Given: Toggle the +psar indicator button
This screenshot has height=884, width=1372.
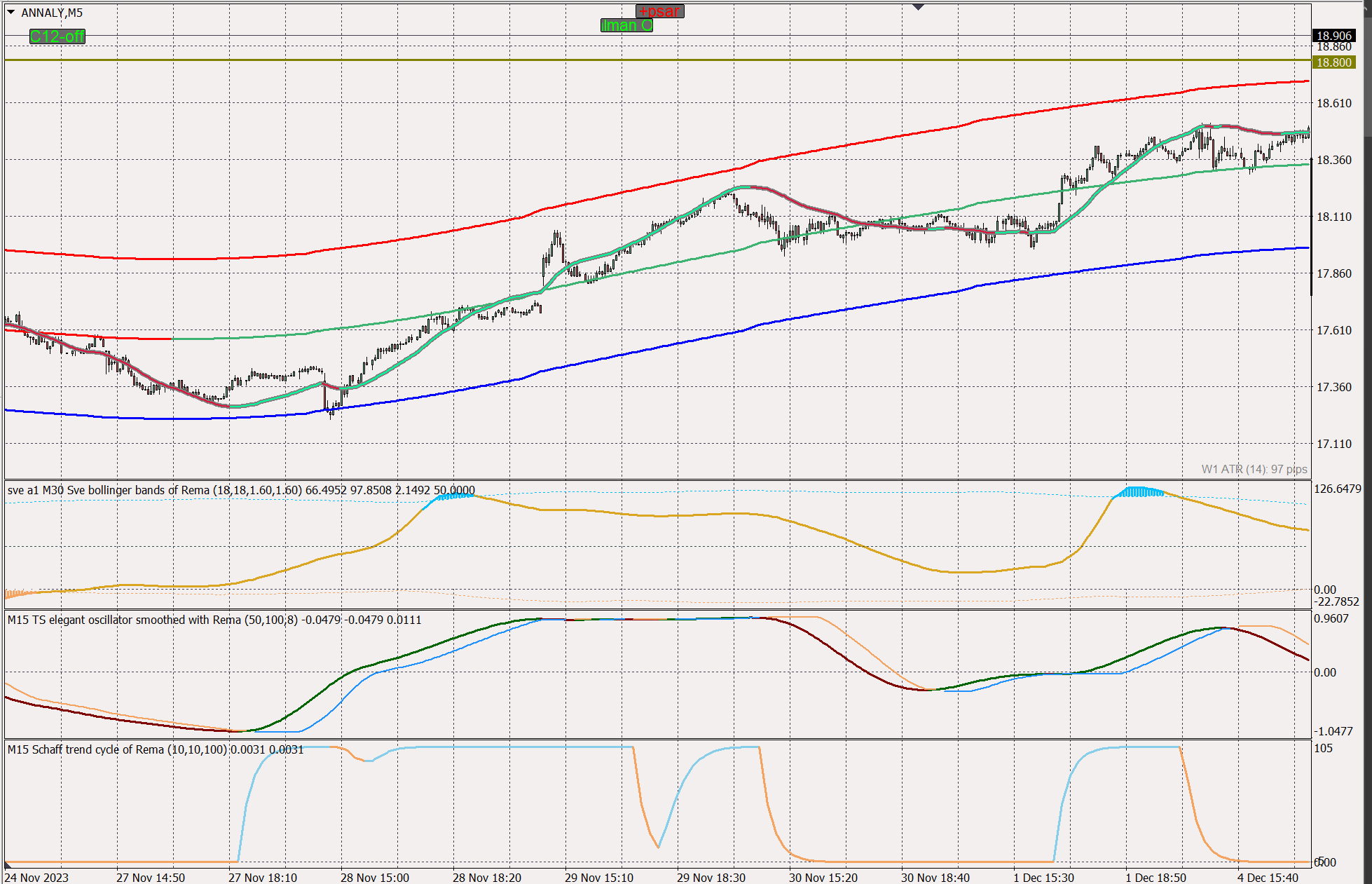Looking at the screenshot, I should tap(659, 11).
